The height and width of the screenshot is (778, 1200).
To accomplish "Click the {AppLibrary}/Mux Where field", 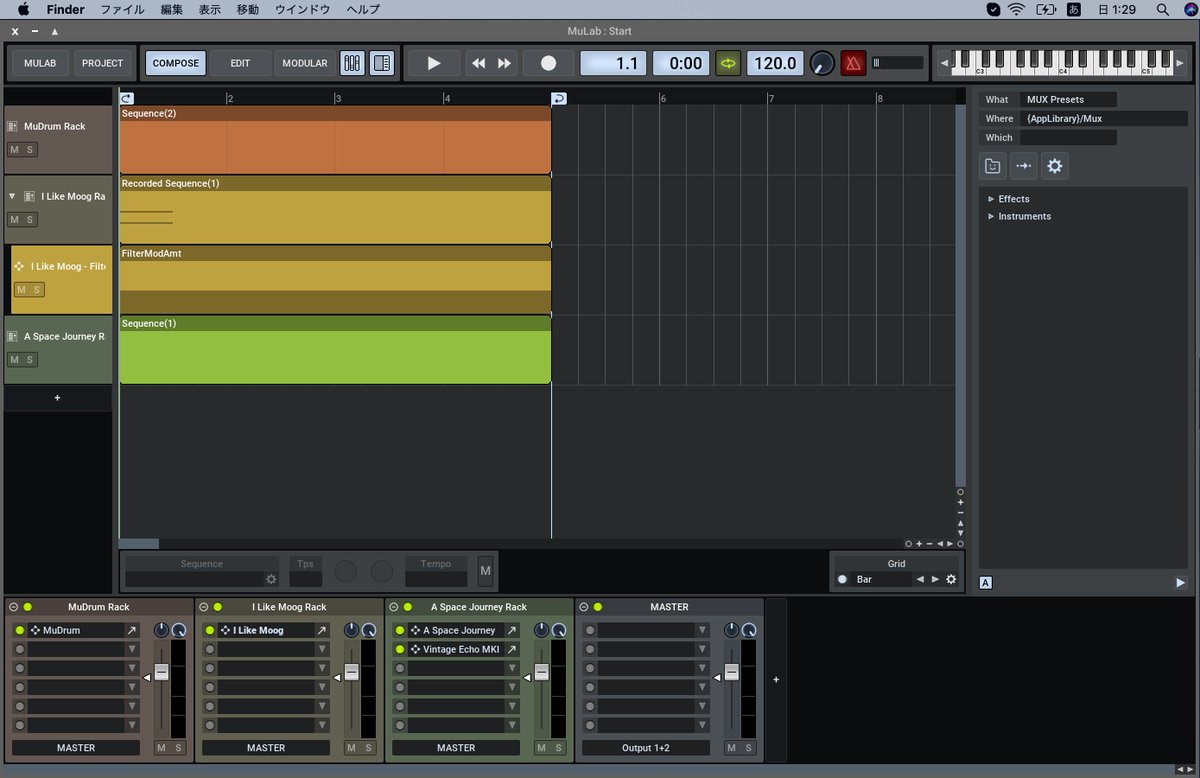I will (1103, 118).
